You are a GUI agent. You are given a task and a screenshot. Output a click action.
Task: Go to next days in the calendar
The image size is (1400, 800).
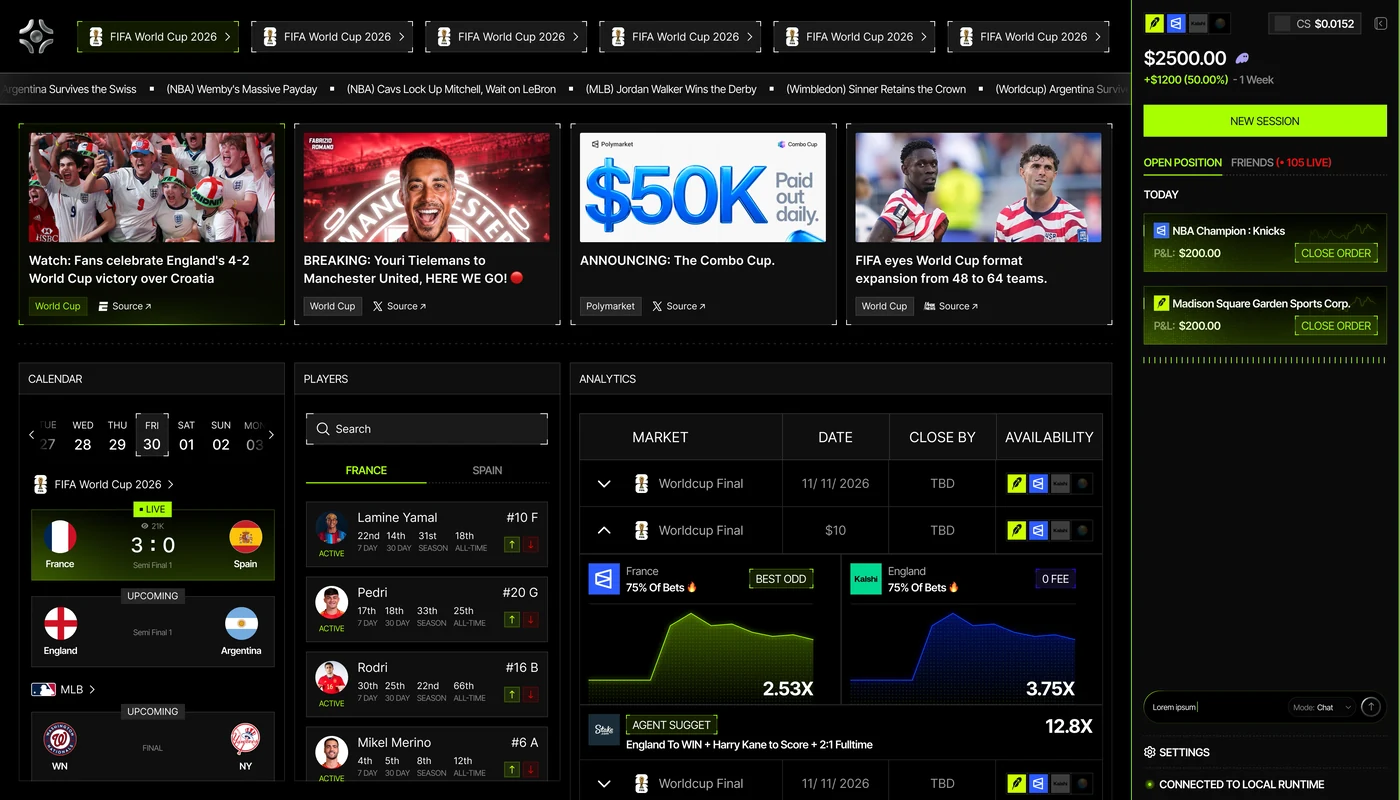tap(271, 435)
